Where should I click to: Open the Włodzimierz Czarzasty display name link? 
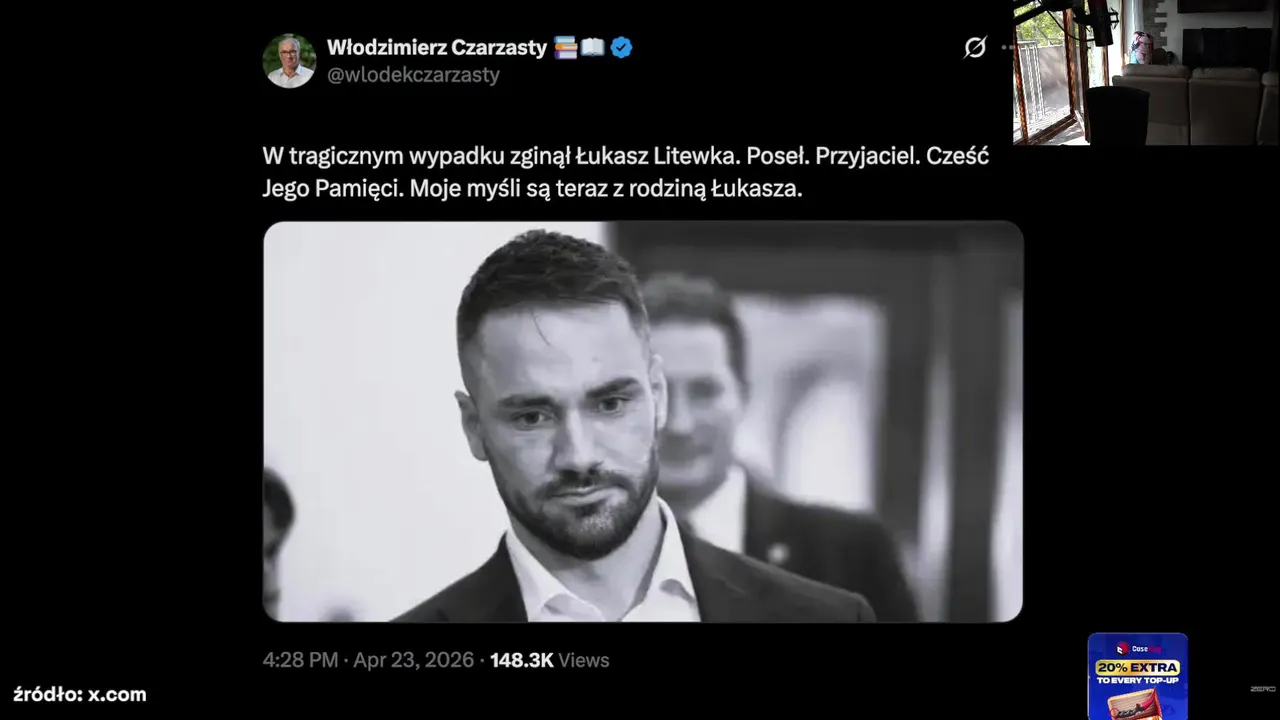pyautogui.click(x=437, y=47)
